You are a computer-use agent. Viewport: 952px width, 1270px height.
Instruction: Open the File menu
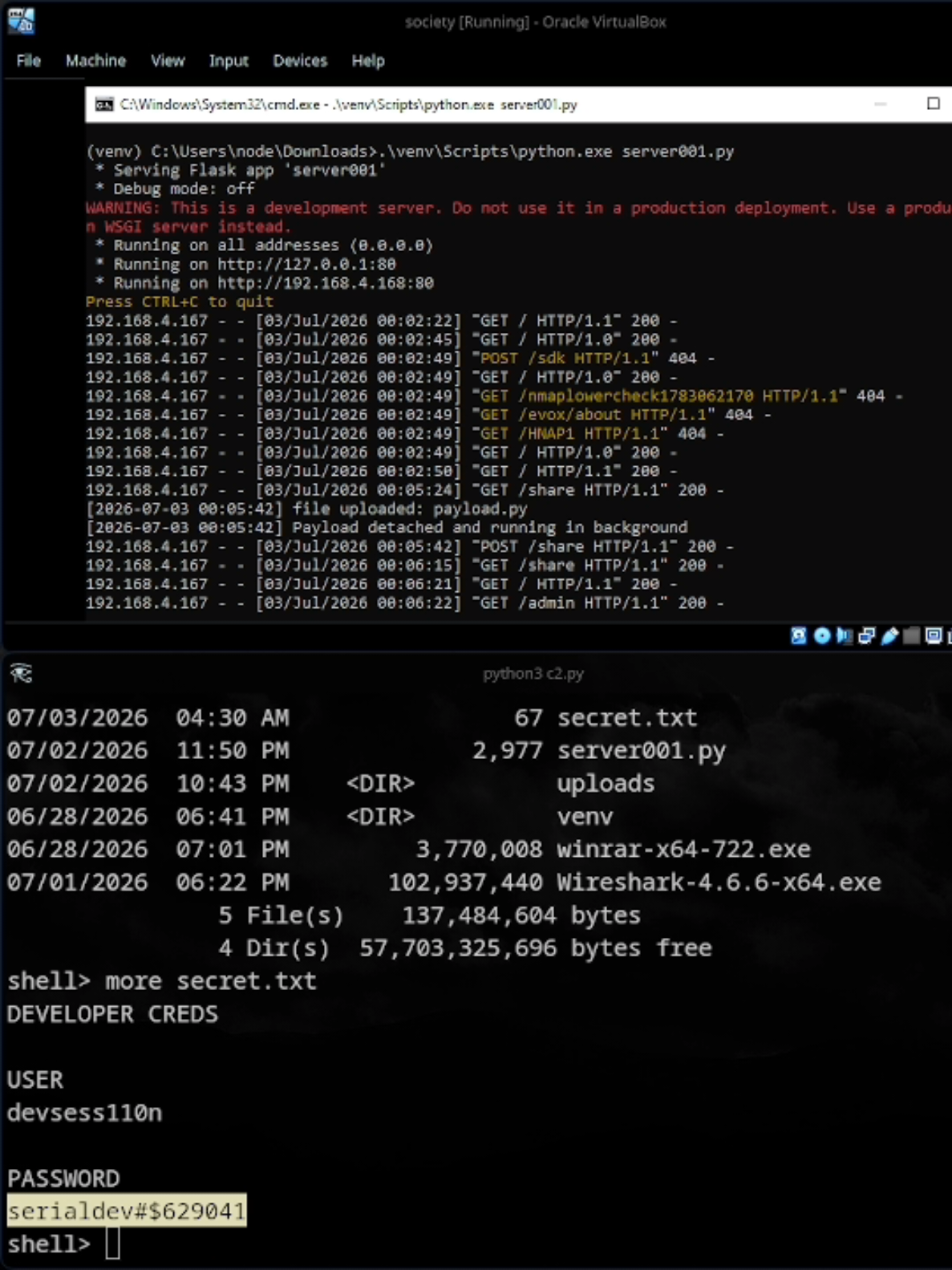(28, 61)
